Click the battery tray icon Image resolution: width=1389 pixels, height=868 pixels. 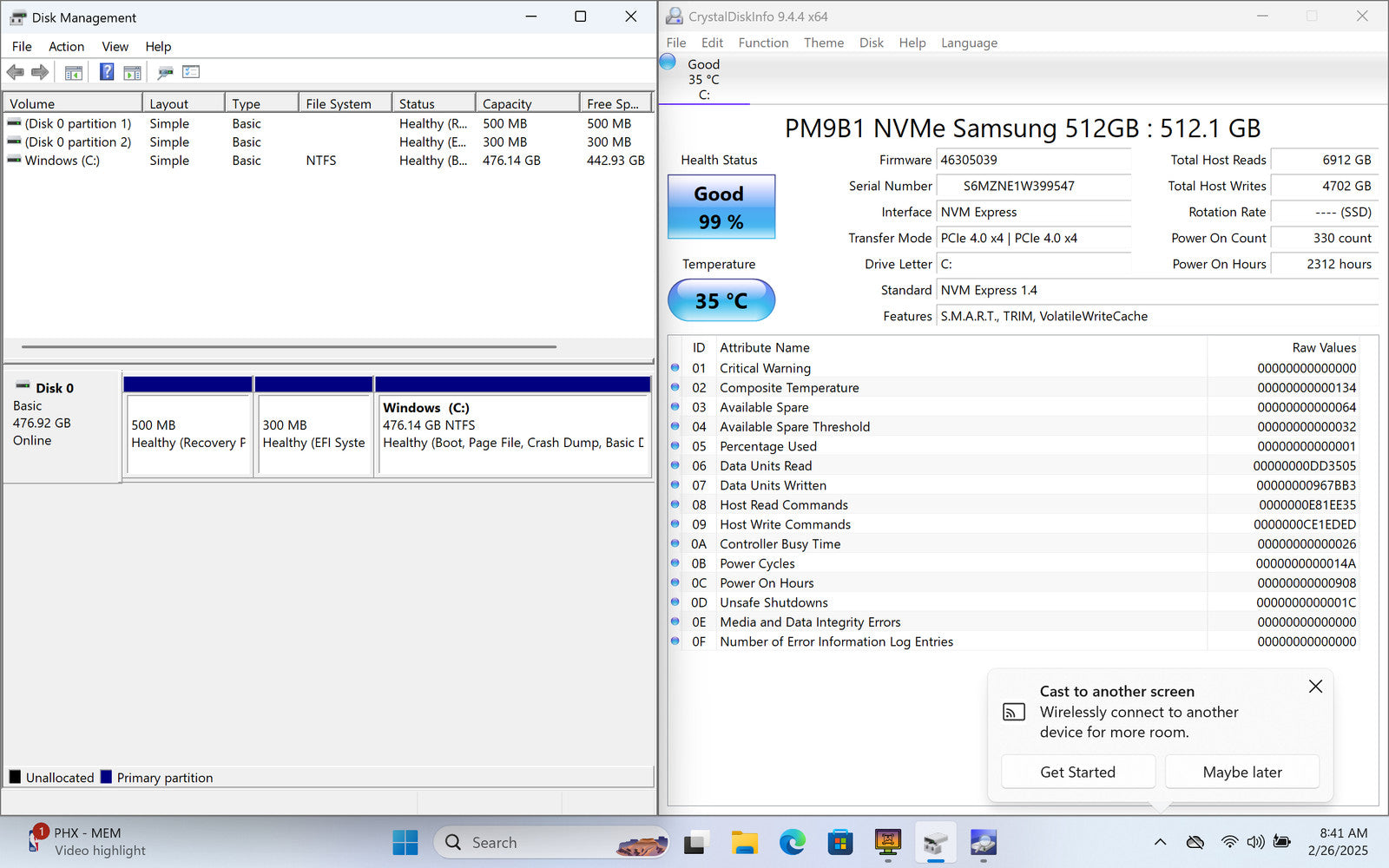[x=1281, y=842]
